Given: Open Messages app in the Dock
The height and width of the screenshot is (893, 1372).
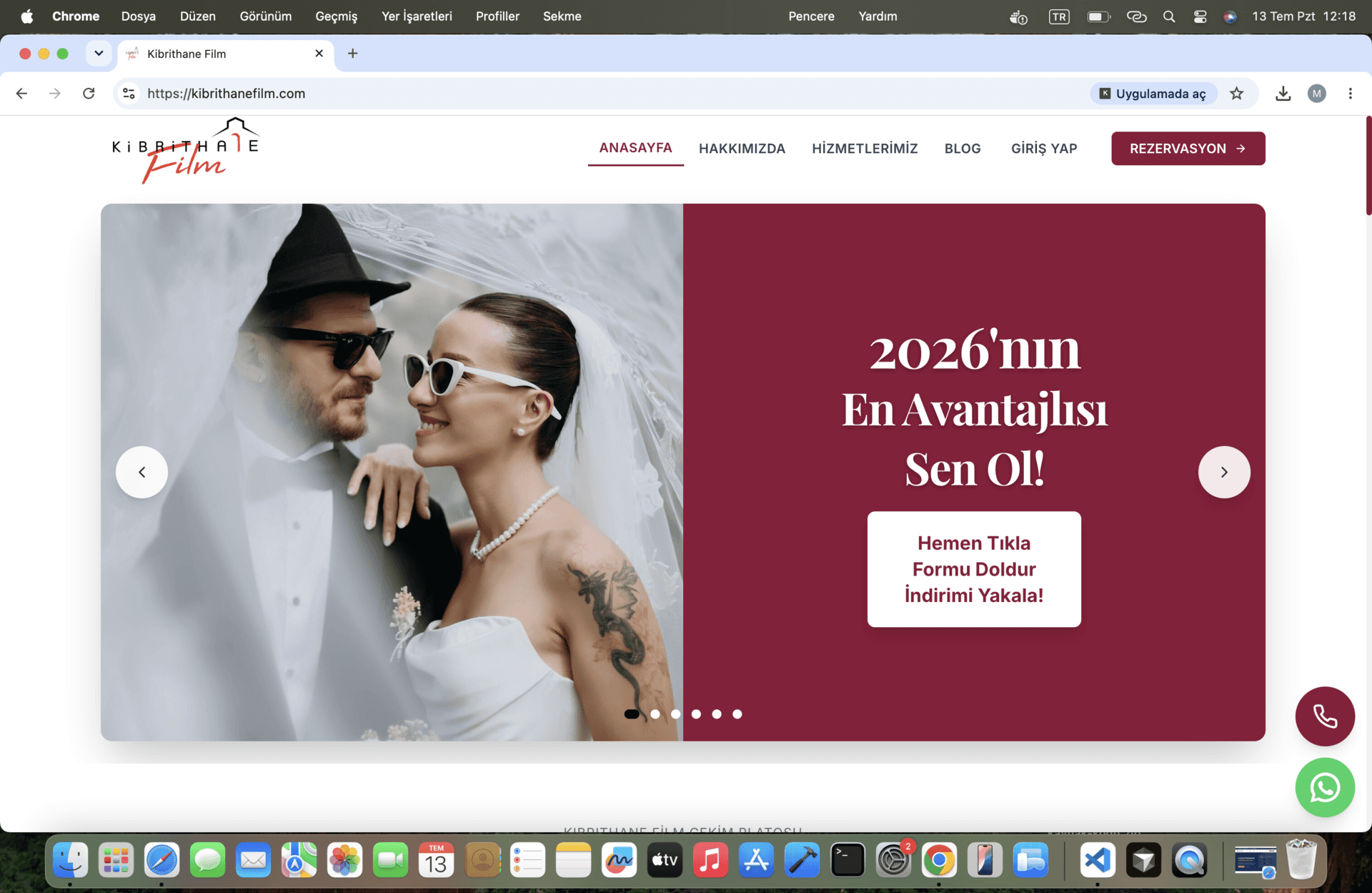Looking at the screenshot, I should (208, 859).
